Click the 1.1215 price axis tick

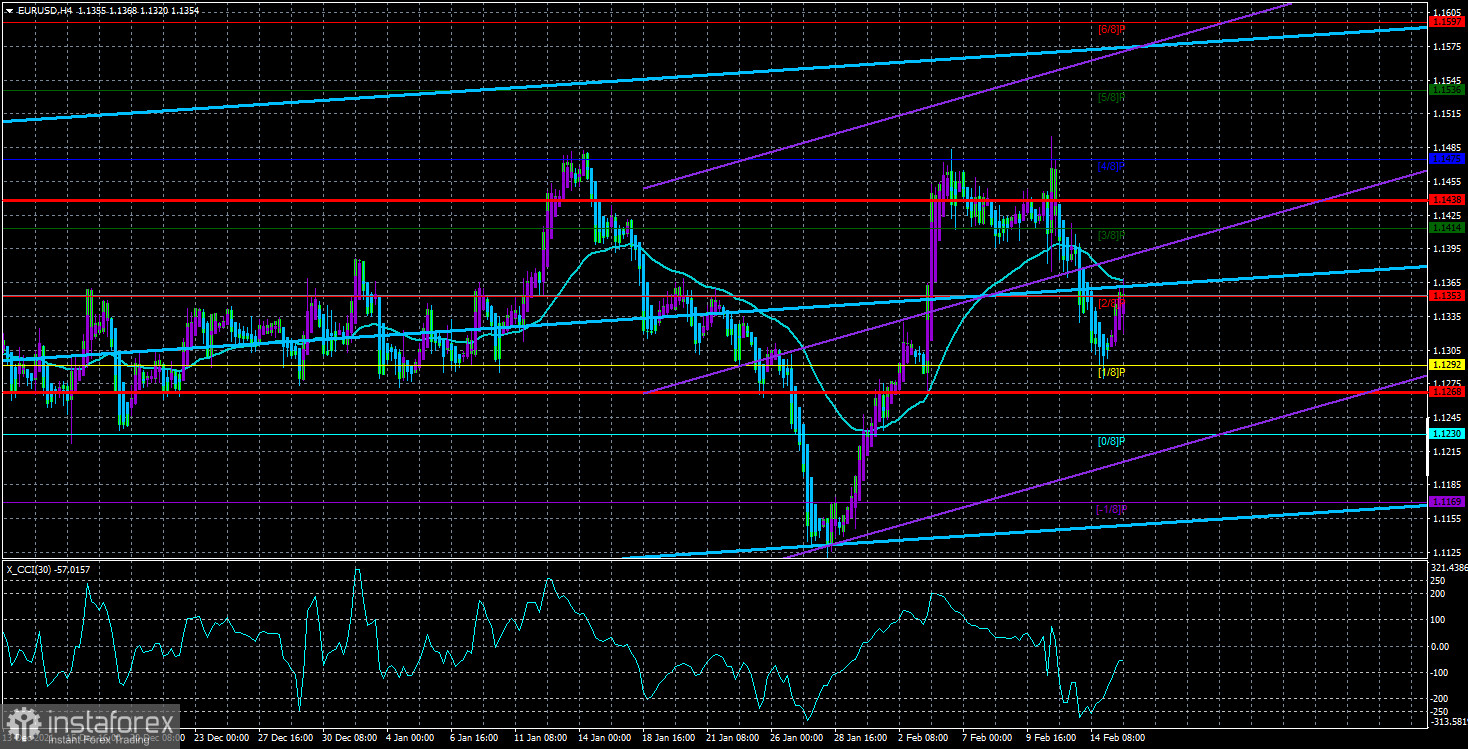pyautogui.click(x=1445, y=452)
